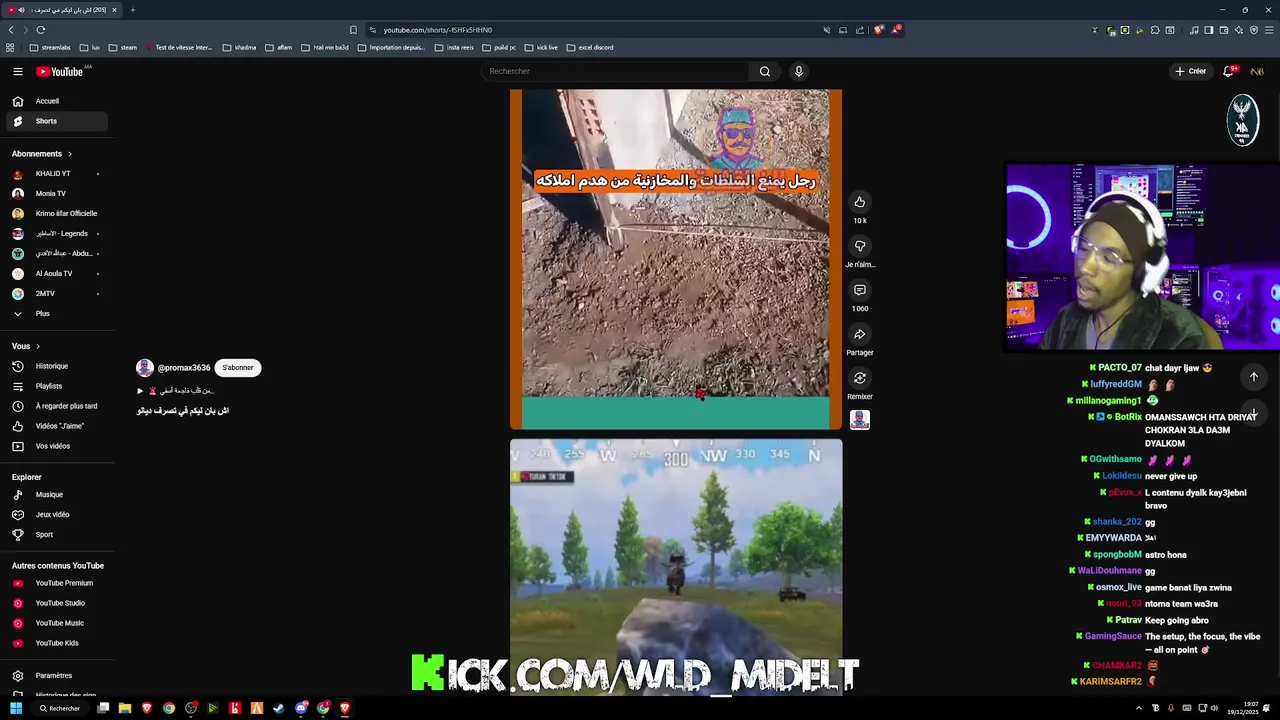Click the @promax3636 channel avatar
This screenshot has height=720, width=1280.
coord(145,368)
